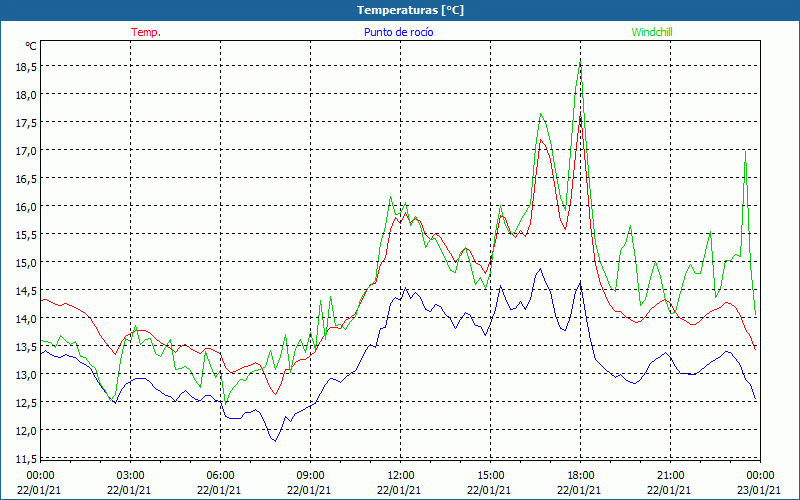Select the green 'Windchill' legend label
800x500 pixels.
pyautogui.click(x=652, y=32)
